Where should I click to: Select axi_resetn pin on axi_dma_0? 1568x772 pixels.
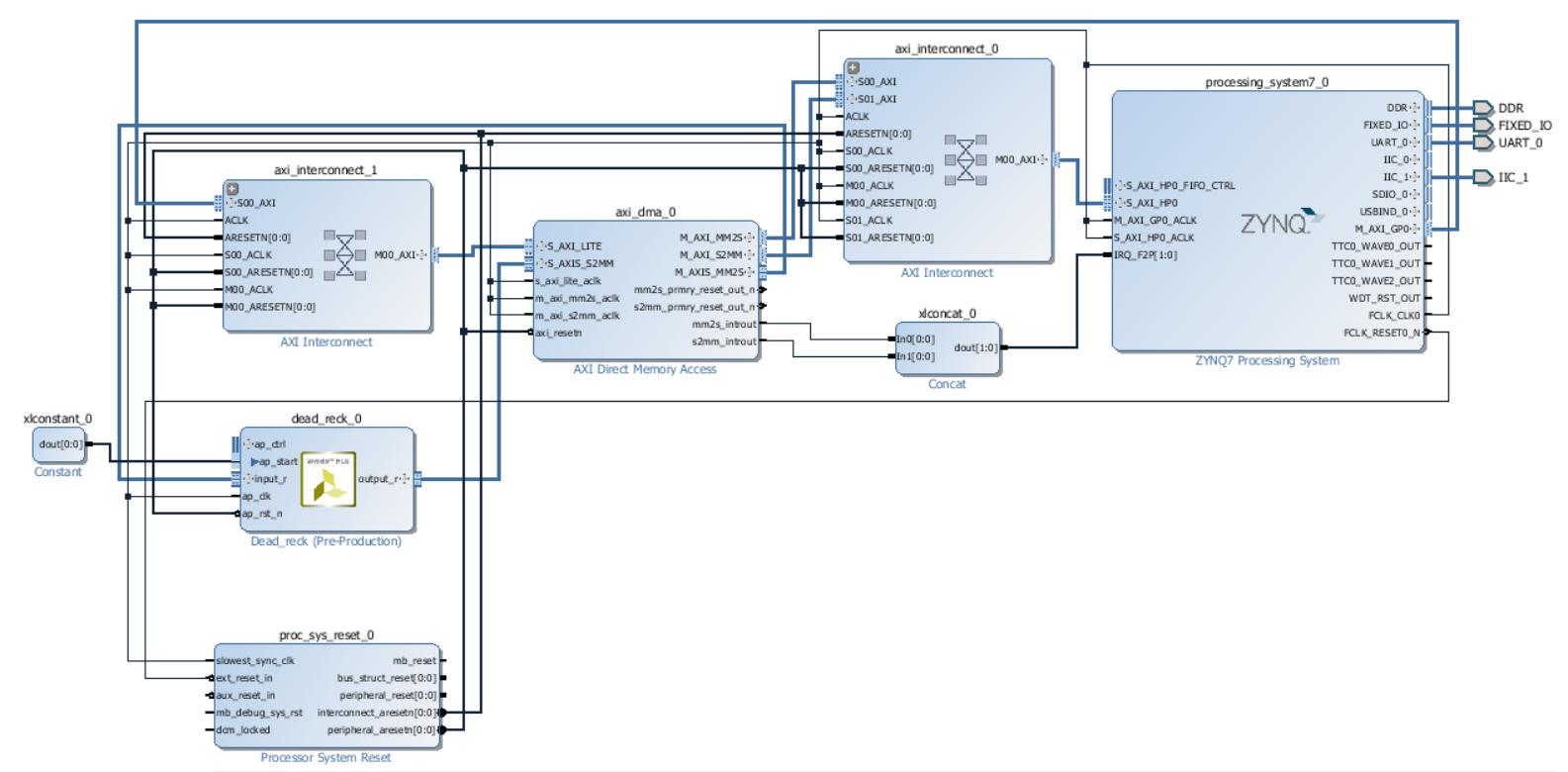coord(558,333)
